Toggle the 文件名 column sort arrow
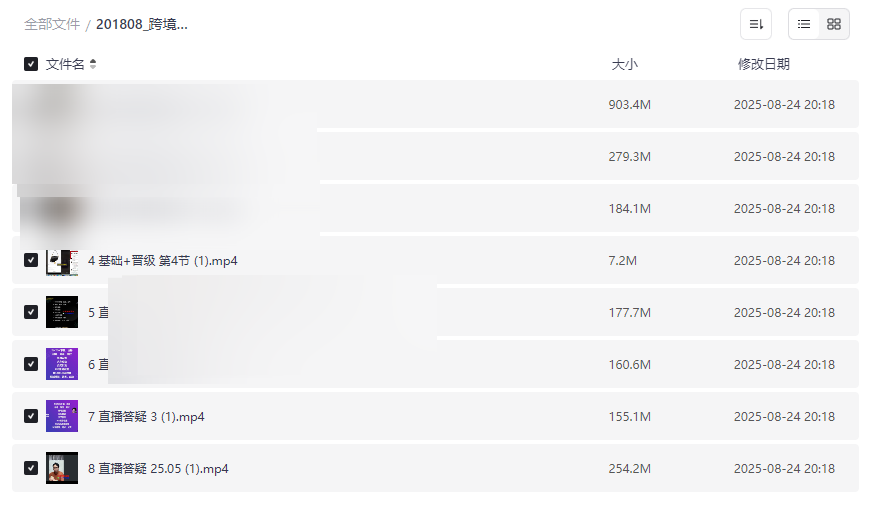Viewport: 874px width, 514px height. click(x=93, y=64)
